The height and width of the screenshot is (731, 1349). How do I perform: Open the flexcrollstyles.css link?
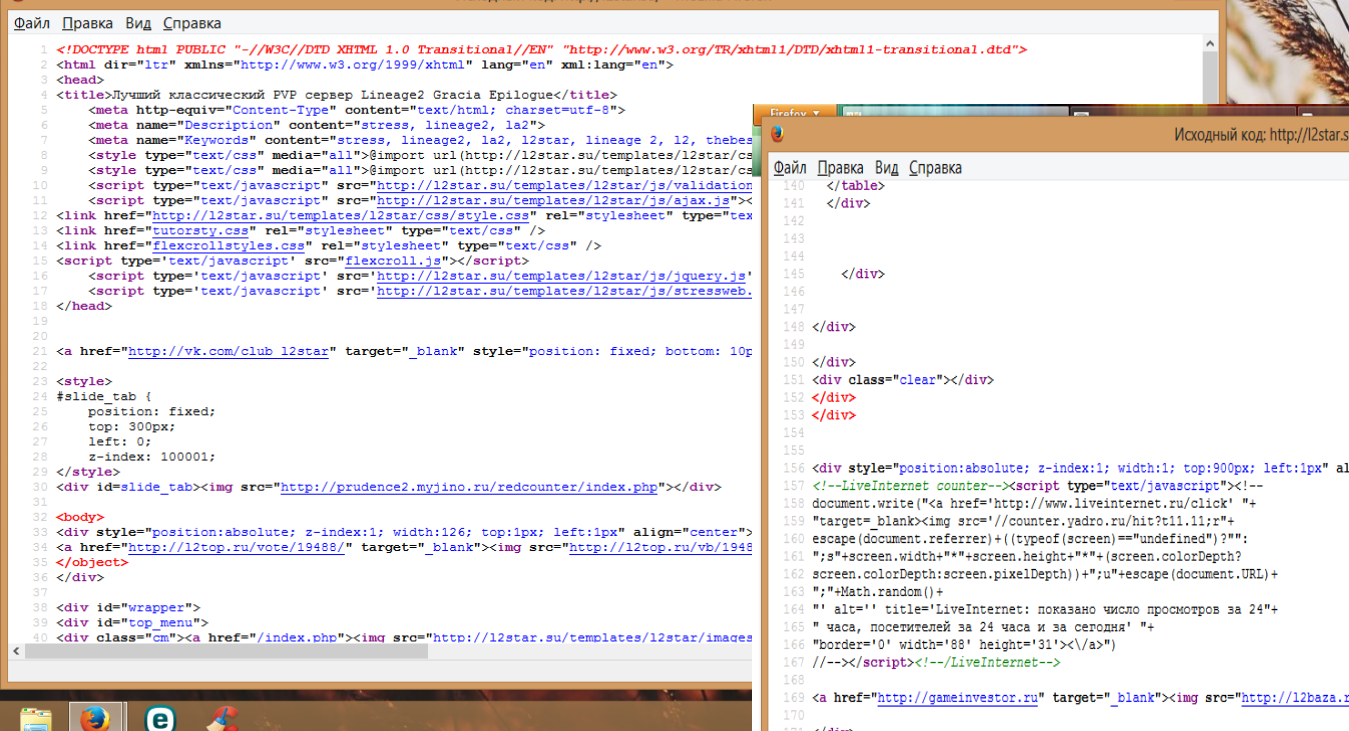(228, 245)
